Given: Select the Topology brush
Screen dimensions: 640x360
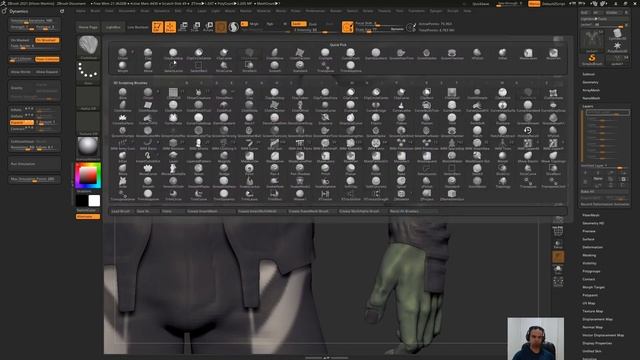Looking at the screenshot, I should coord(502,182).
